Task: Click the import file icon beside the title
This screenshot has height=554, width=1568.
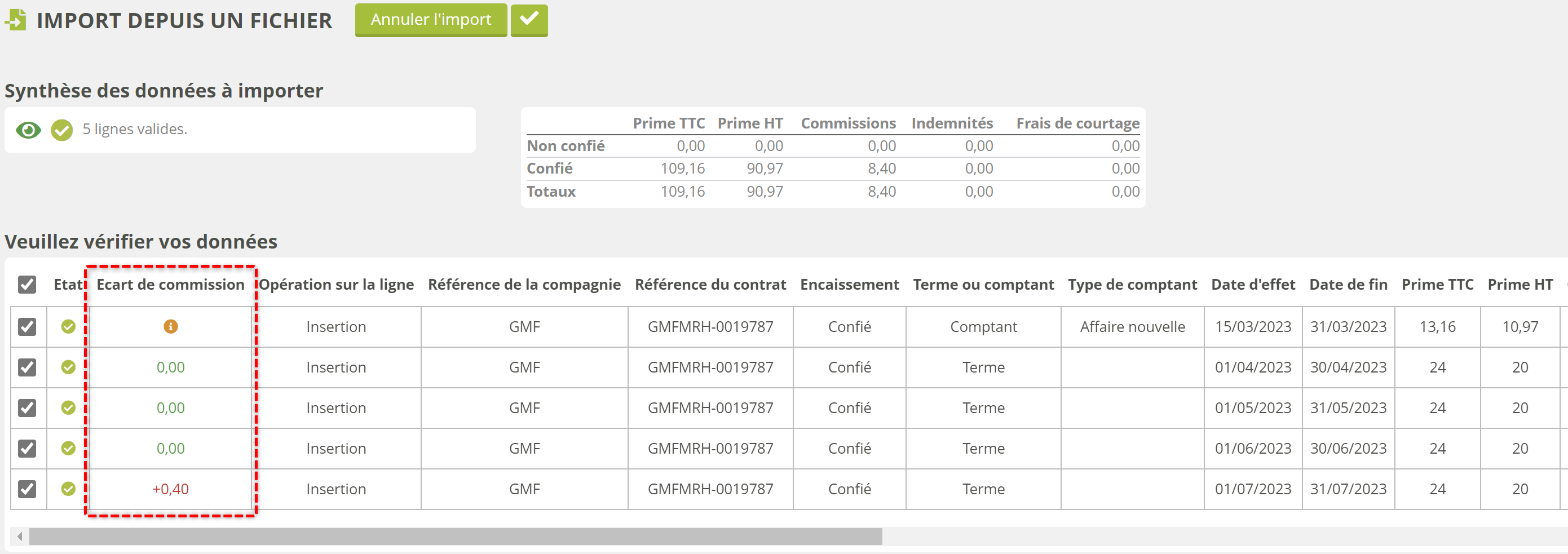Action: coord(16,20)
